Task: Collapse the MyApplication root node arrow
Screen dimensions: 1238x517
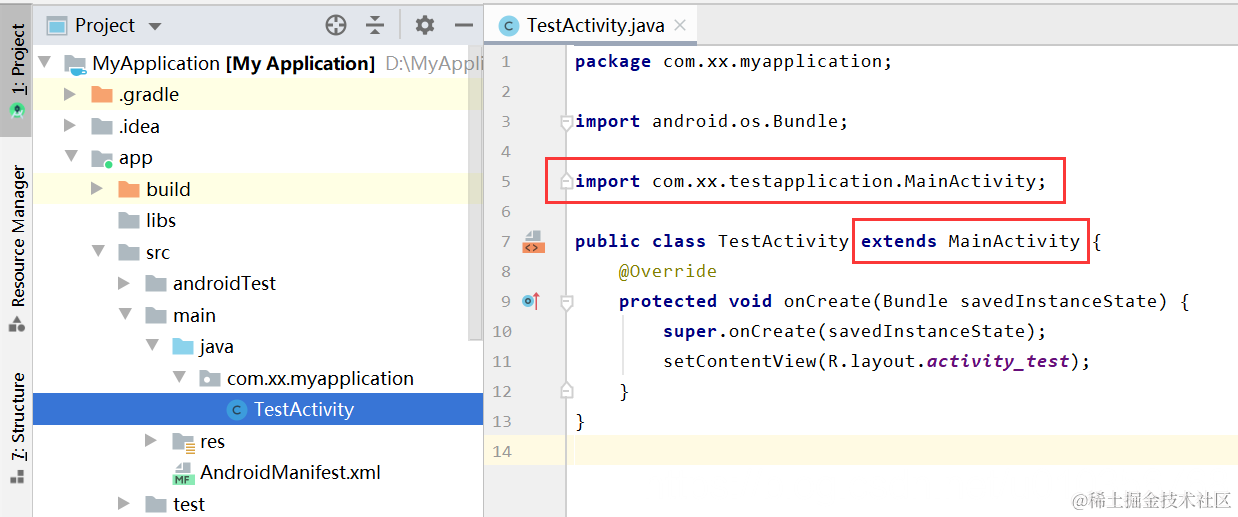Action: click(x=44, y=63)
